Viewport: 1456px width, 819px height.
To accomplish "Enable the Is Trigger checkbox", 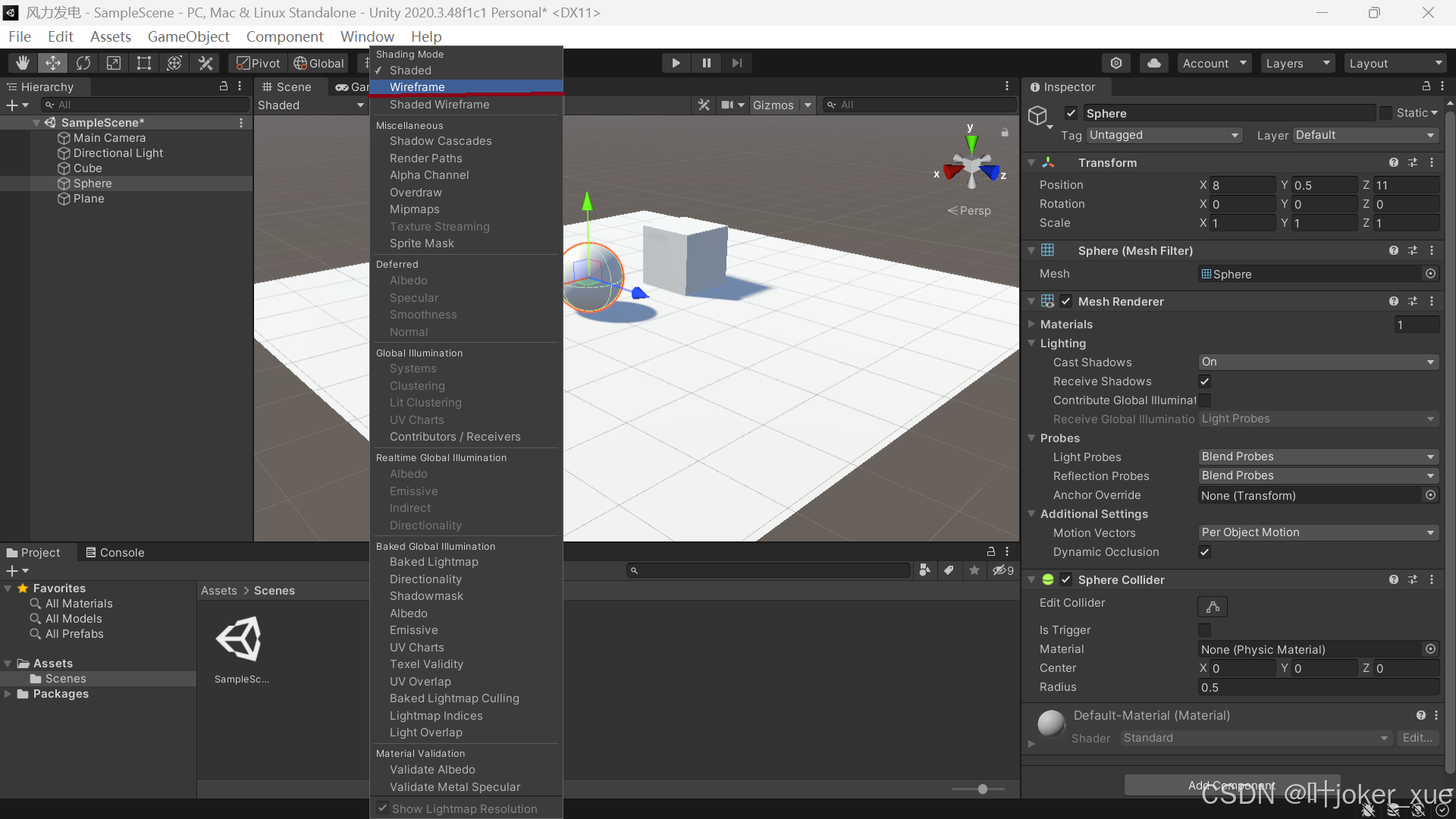I will [x=1204, y=630].
